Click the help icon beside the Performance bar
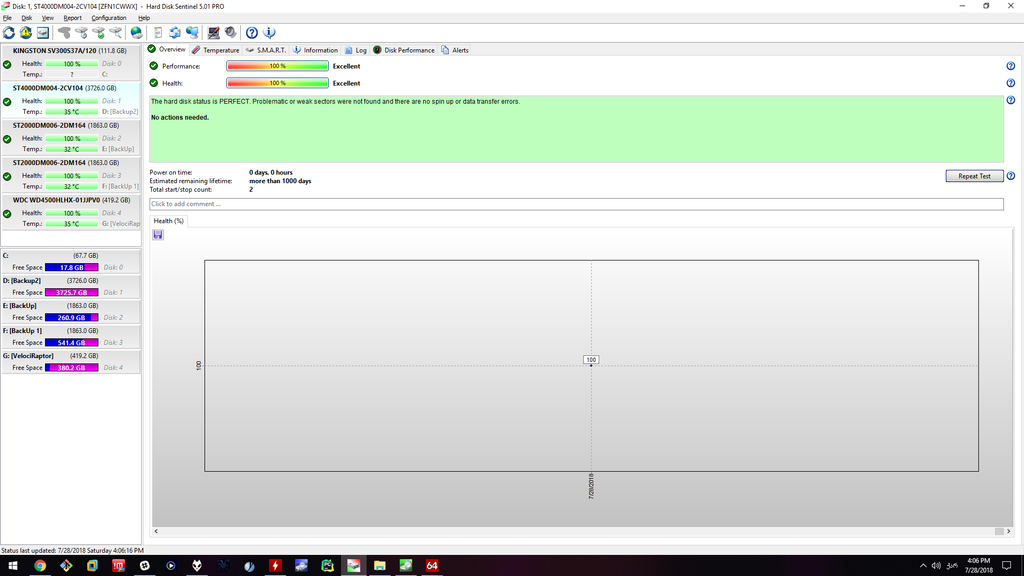The width and height of the screenshot is (1024, 576). click(x=1010, y=66)
